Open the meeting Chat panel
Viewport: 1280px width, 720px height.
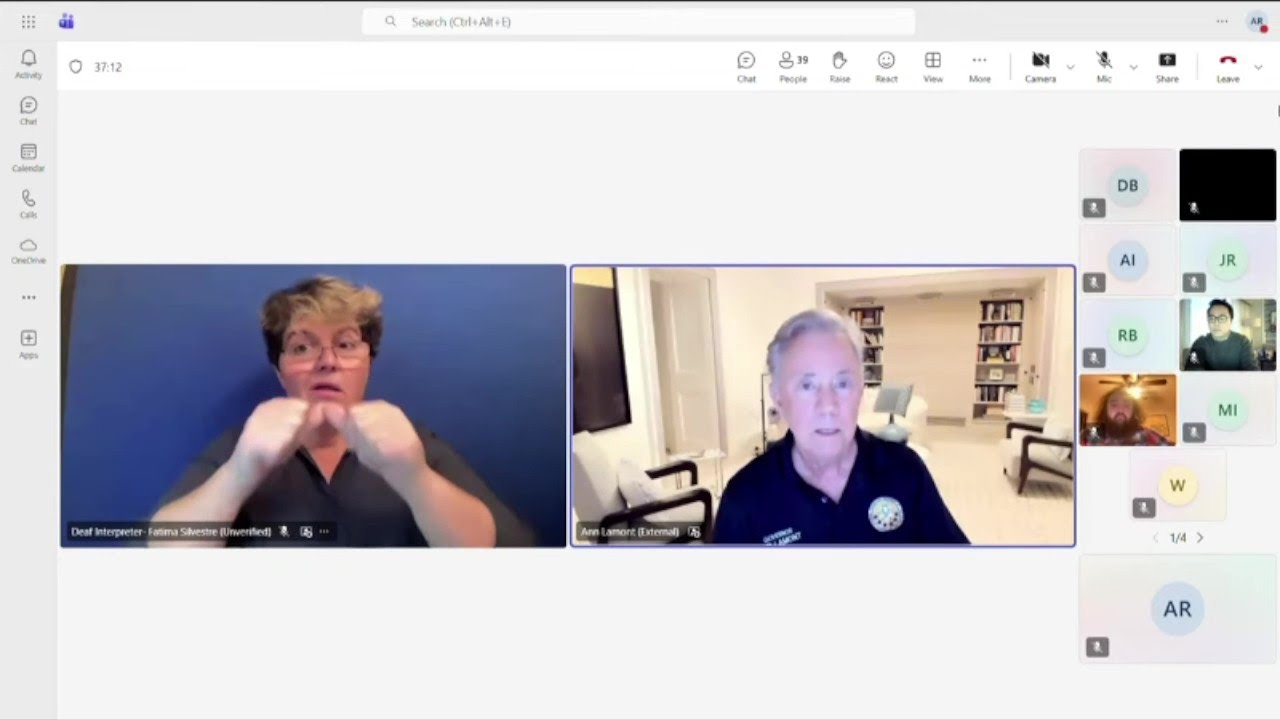tap(746, 67)
